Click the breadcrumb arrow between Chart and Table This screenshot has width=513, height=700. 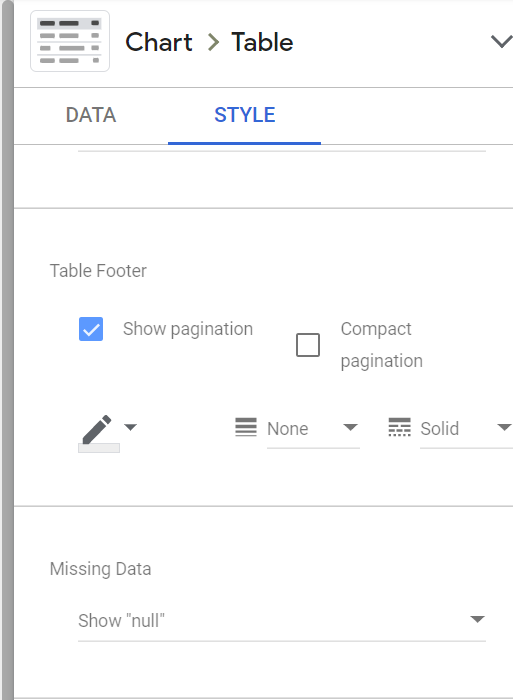(213, 42)
